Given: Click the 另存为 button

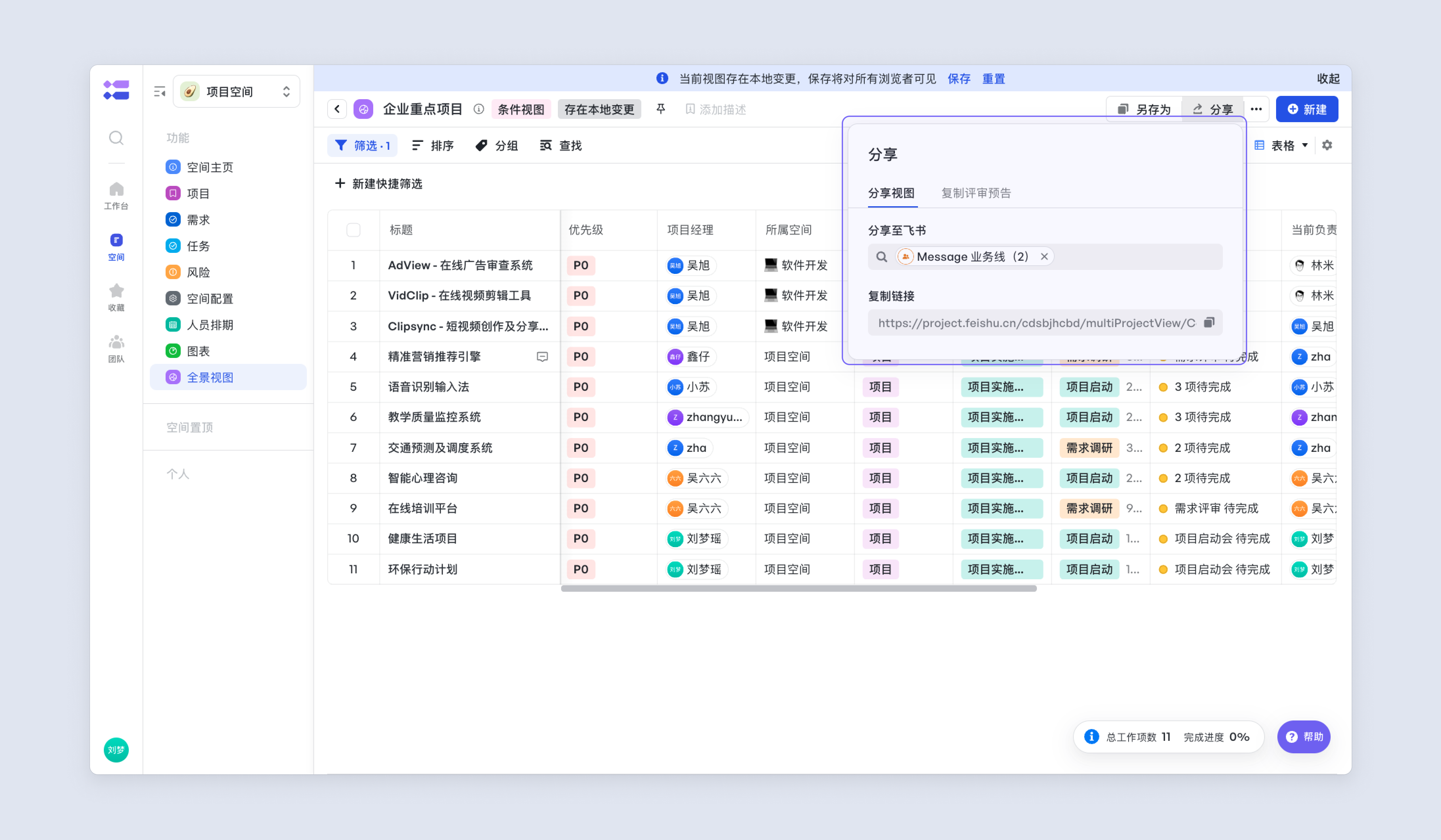Looking at the screenshot, I should (1144, 109).
